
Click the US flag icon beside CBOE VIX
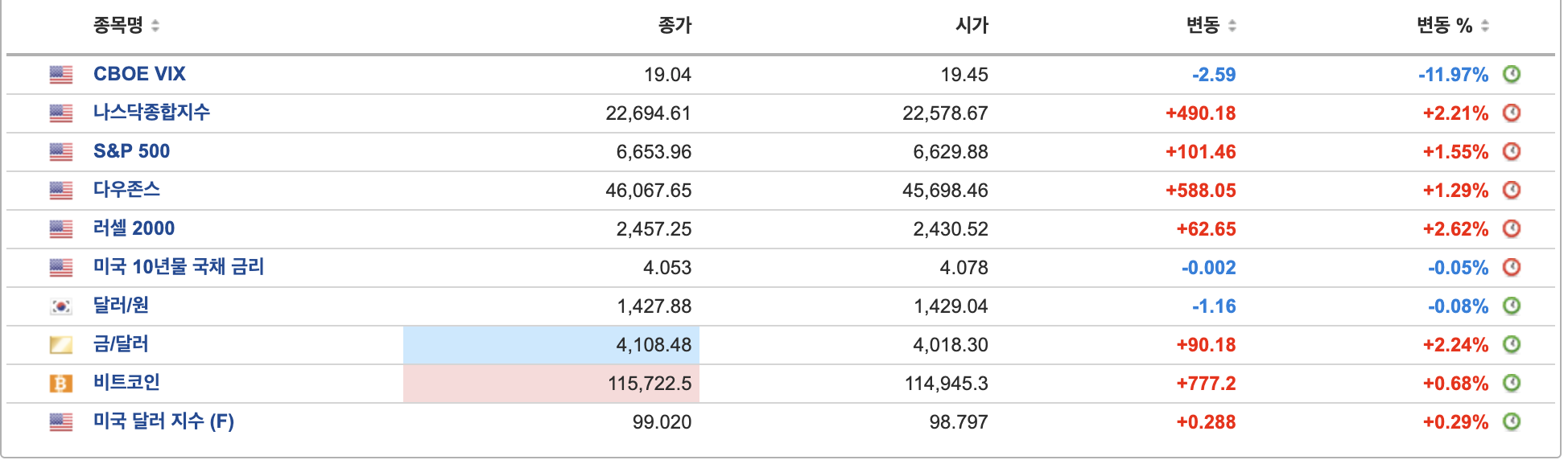click(x=61, y=75)
